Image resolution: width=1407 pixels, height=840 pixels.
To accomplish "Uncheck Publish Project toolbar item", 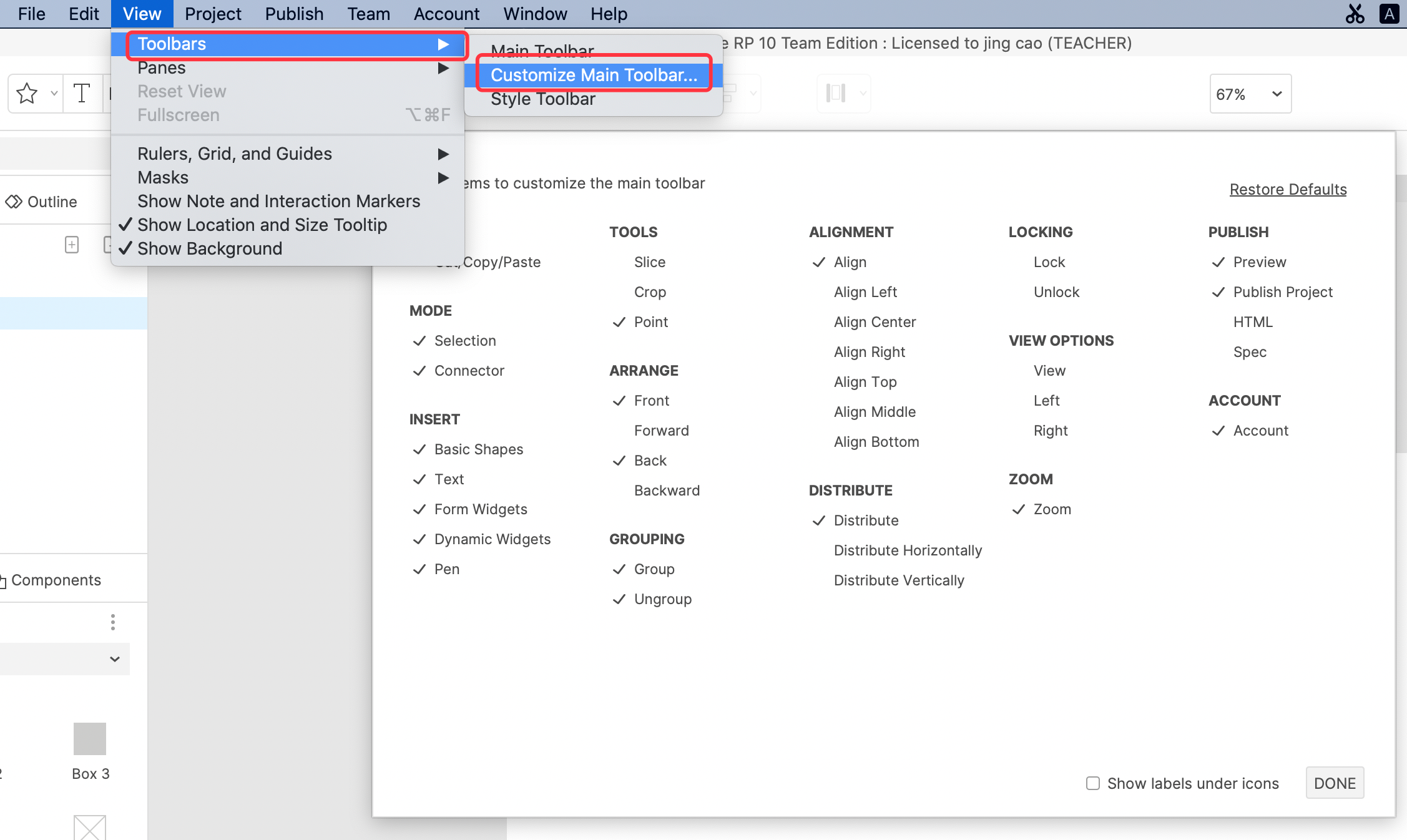I will pyautogui.click(x=1282, y=292).
